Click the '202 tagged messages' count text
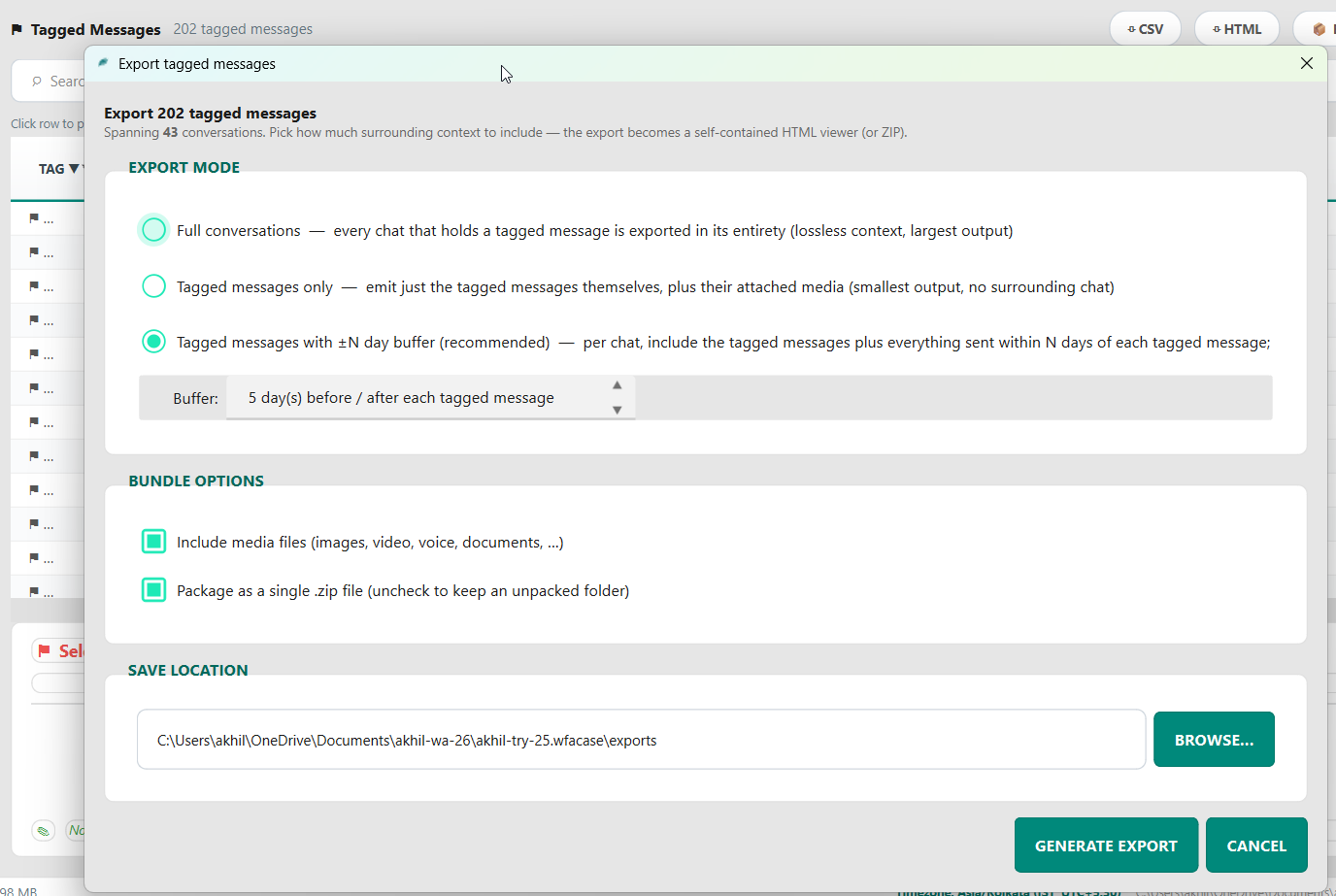 (x=243, y=29)
